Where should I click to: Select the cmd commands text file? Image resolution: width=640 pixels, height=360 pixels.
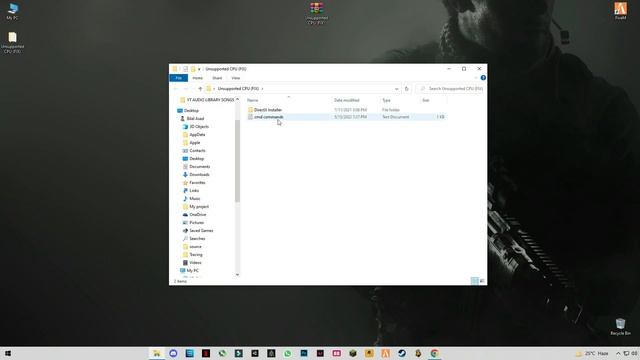(269, 117)
